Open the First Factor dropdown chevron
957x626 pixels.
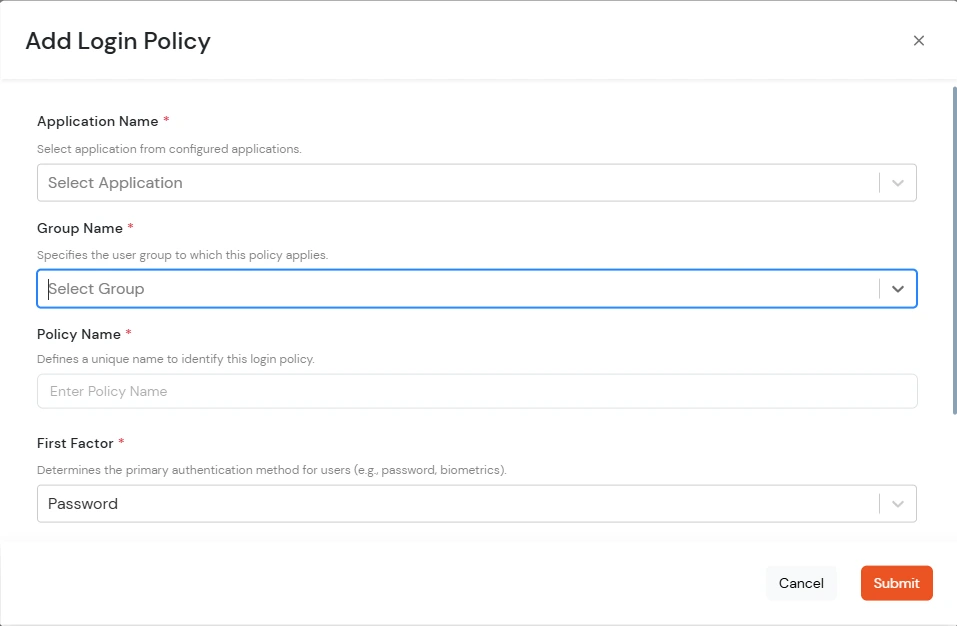click(x=897, y=503)
